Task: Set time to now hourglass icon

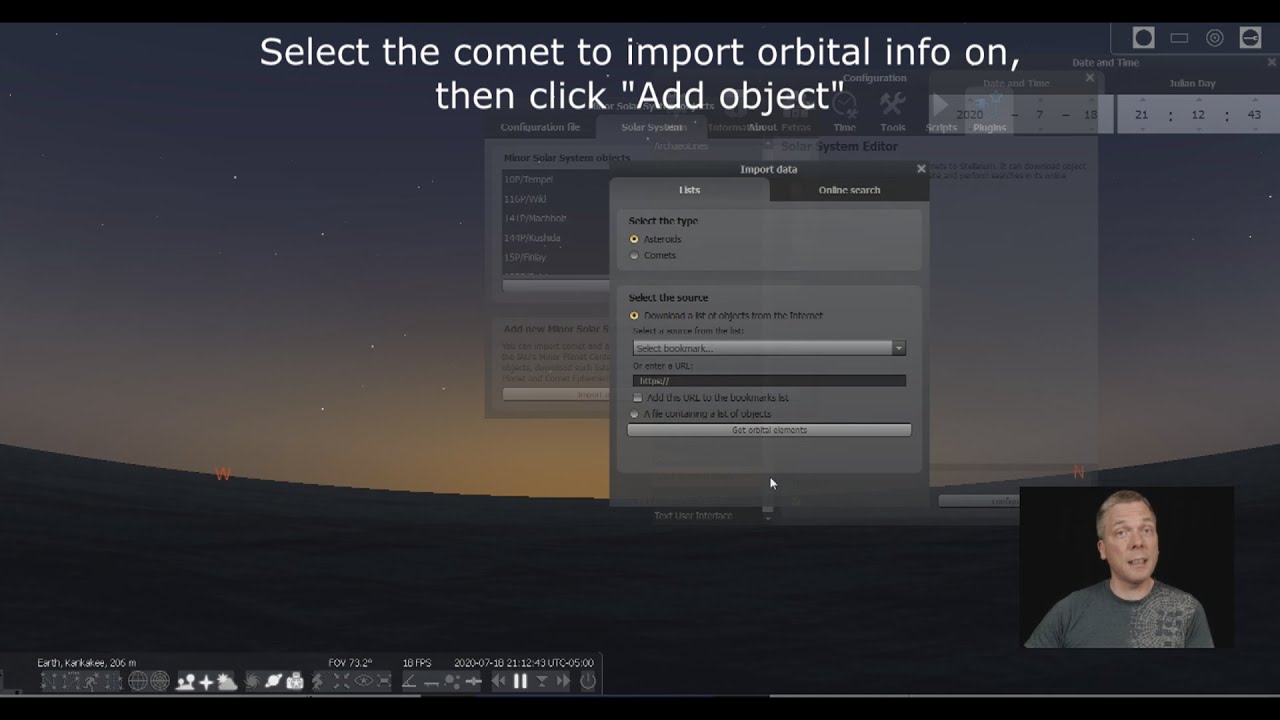Action: click(x=541, y=681)
